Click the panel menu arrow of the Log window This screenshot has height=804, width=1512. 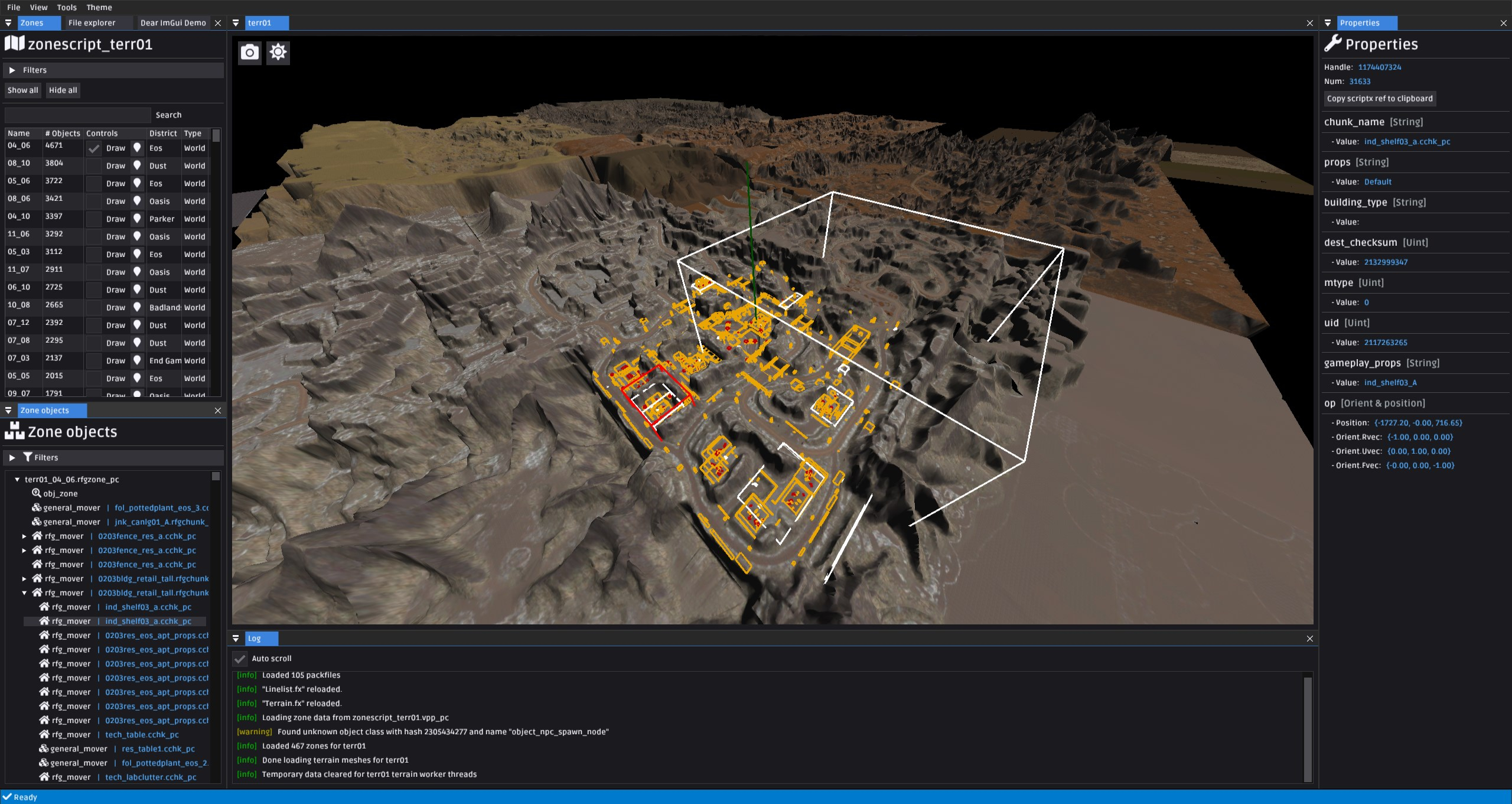[236, 639]
